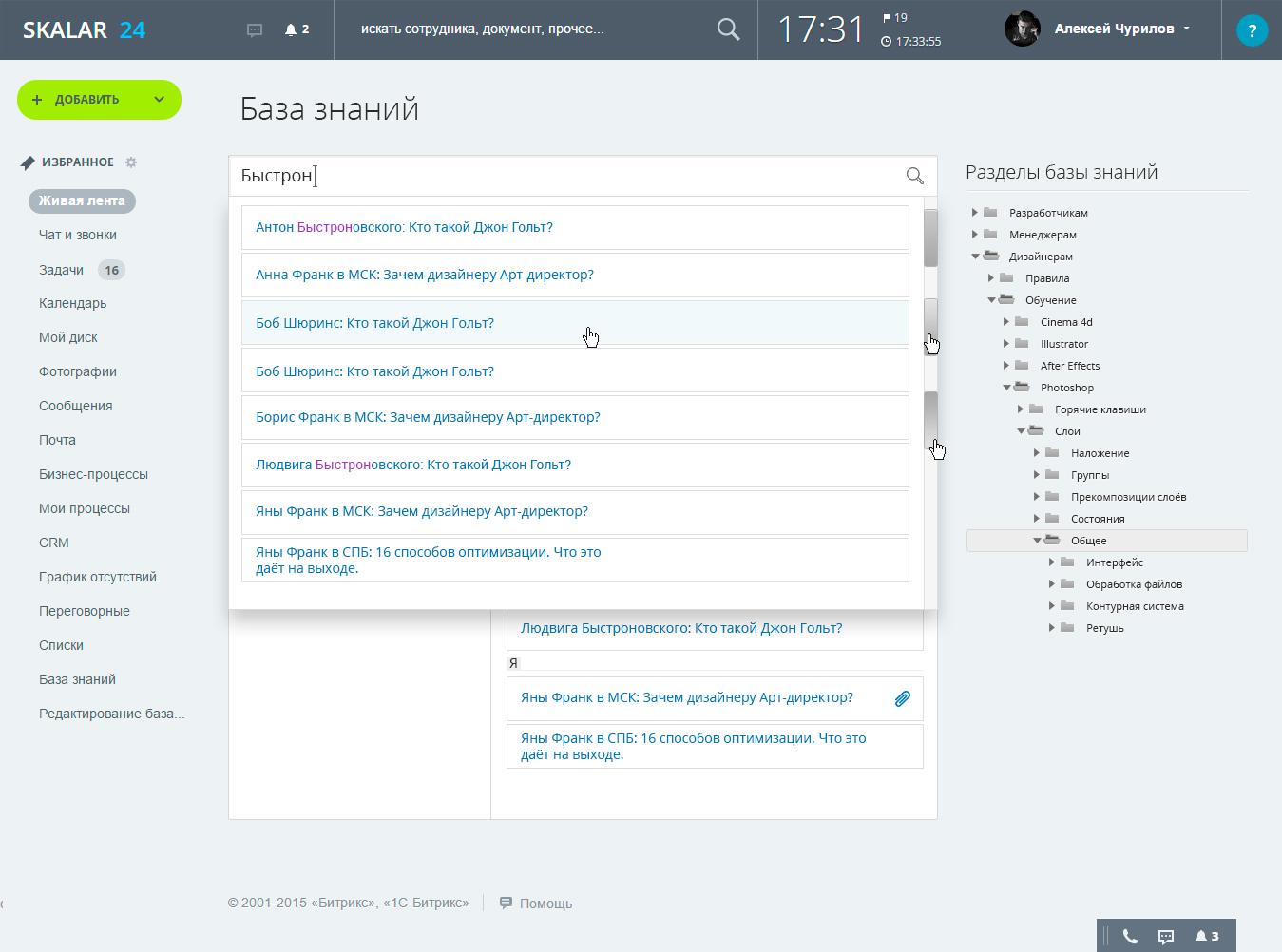This screenshot has height=952, width=1282.
Task: Select the Ретушь tree folder
Action: click(1104, 628)
